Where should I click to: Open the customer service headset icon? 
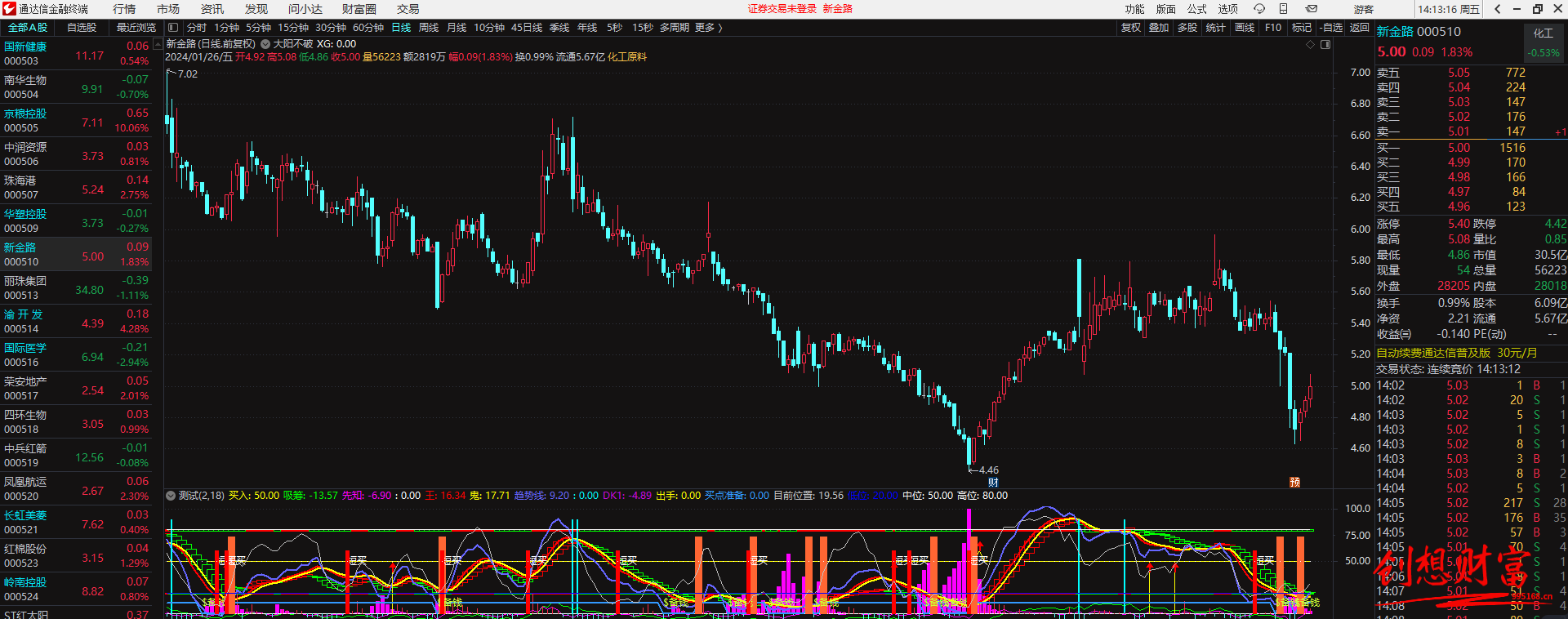click(1259, 9)
